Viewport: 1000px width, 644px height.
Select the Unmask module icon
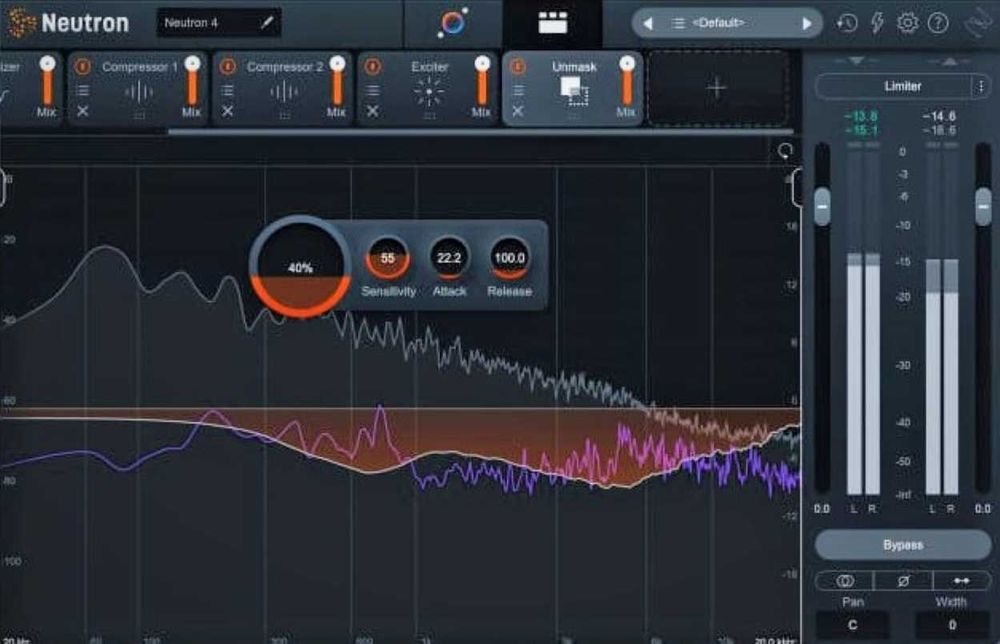point(574,91)
